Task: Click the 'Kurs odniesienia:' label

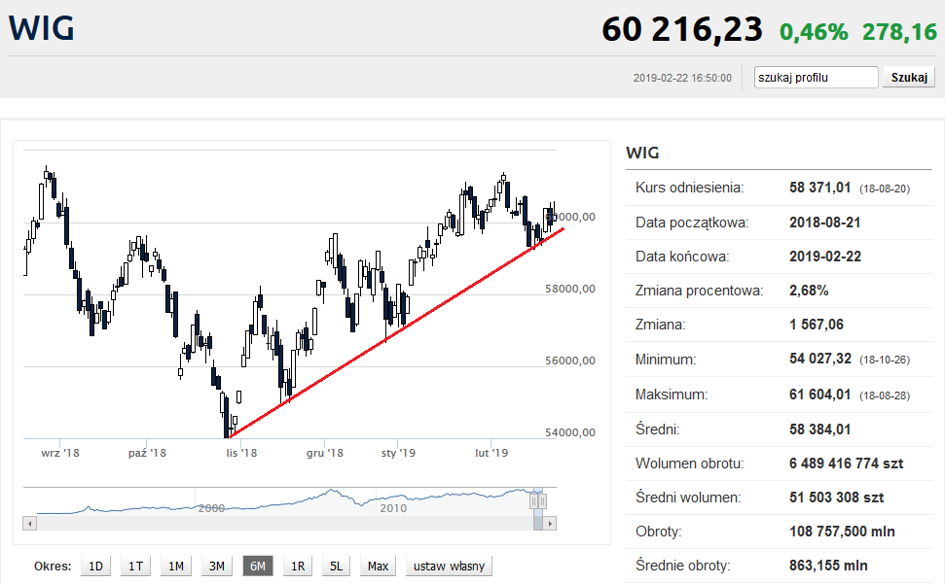Action: click(x=689, y=187)
